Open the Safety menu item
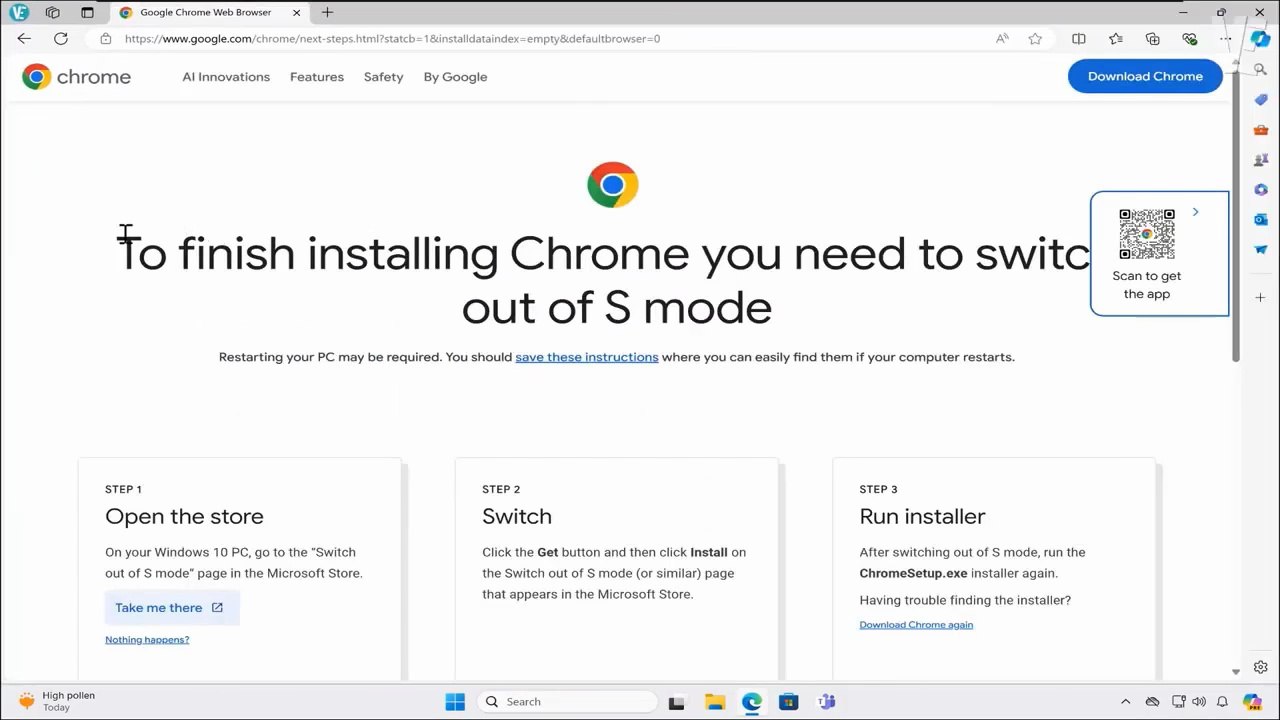 tap(384, 77)
